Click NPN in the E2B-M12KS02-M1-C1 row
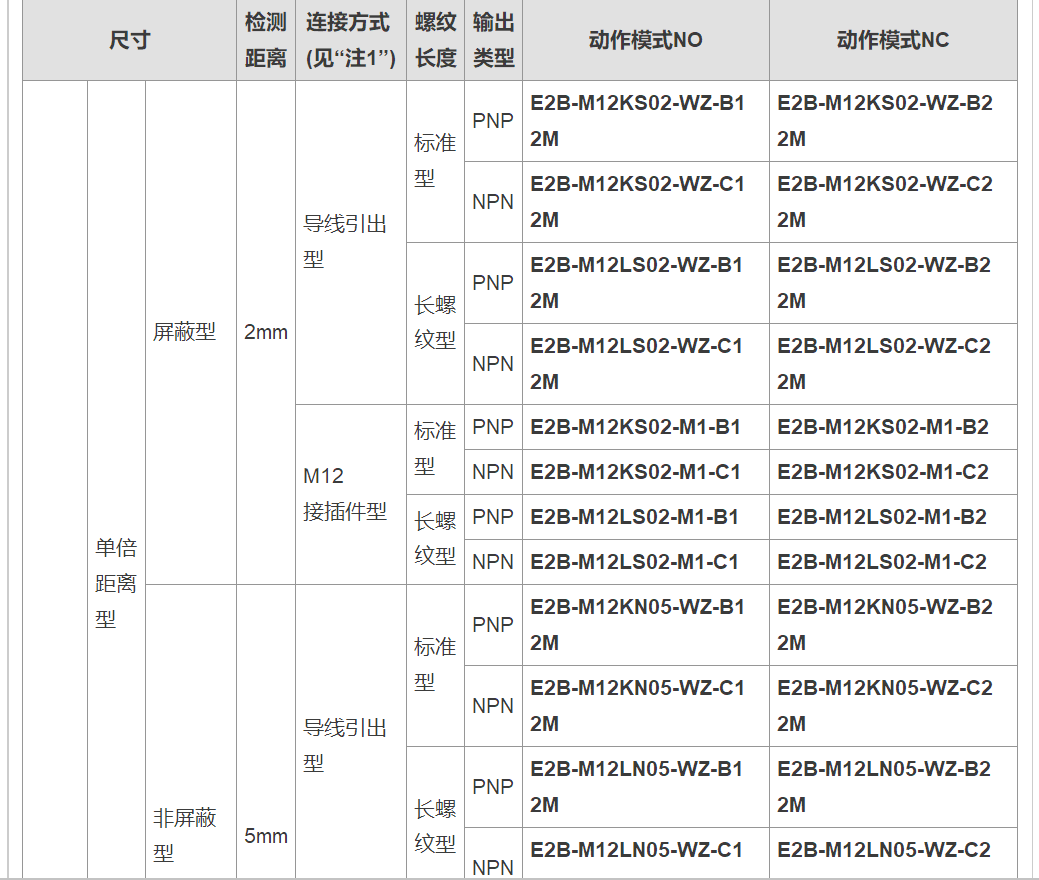 494,472
